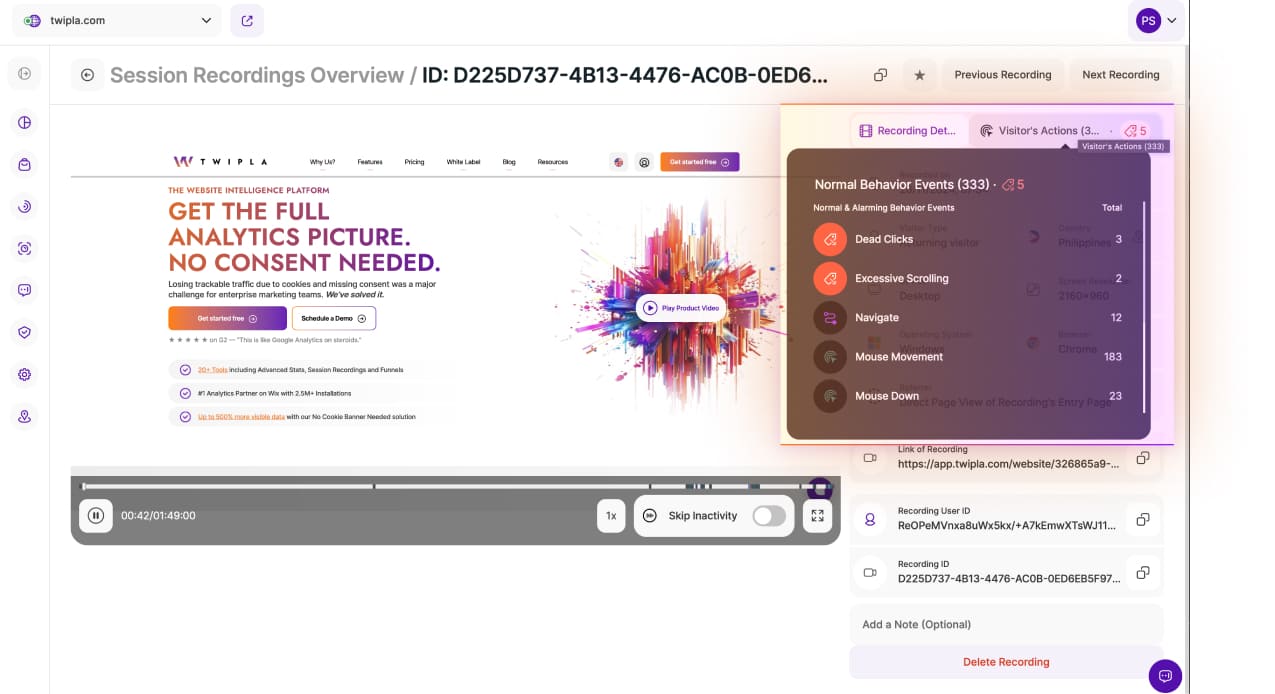Copy the Link of Recording
The image size is (1275, 694).
coord(1142,458)
